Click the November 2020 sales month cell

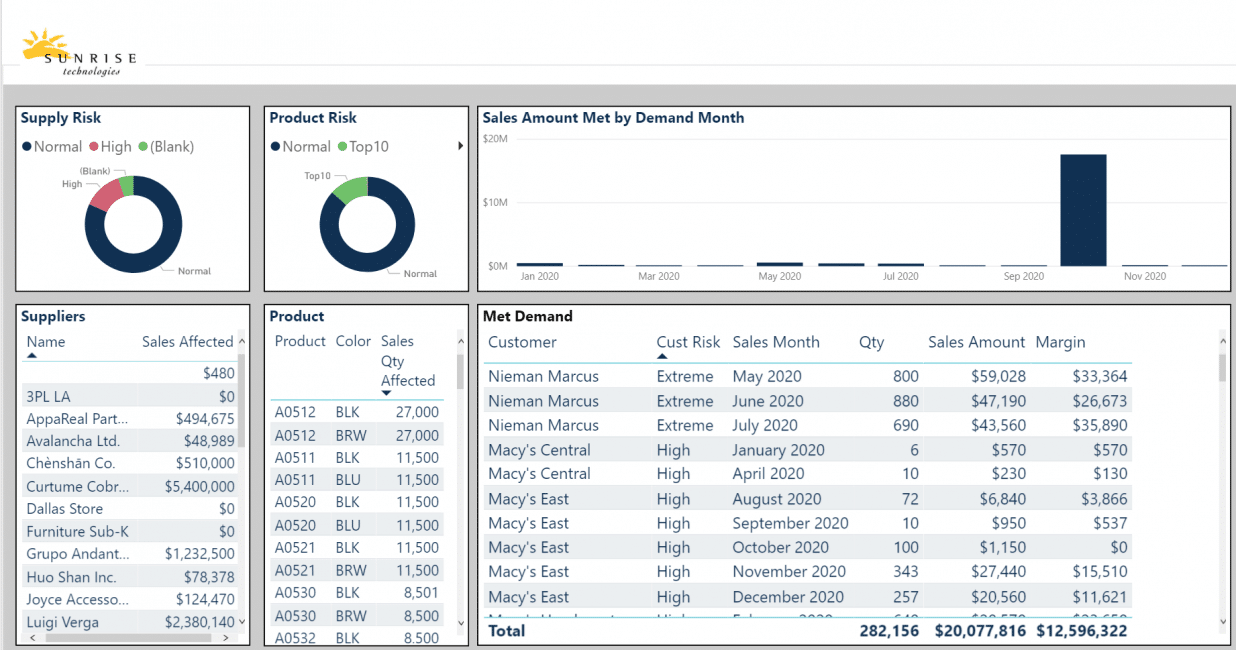789,572
